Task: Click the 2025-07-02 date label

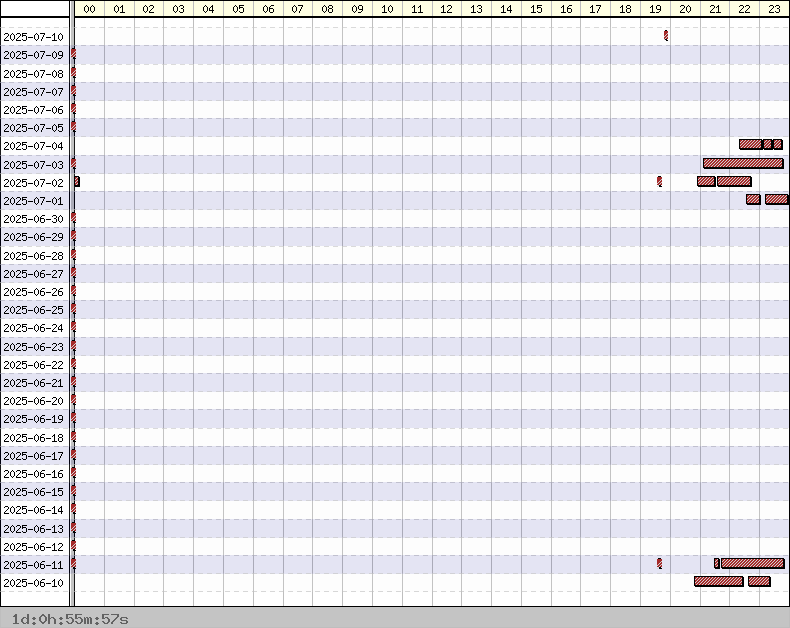Action: pyautogui.click(x=33, y=183)
